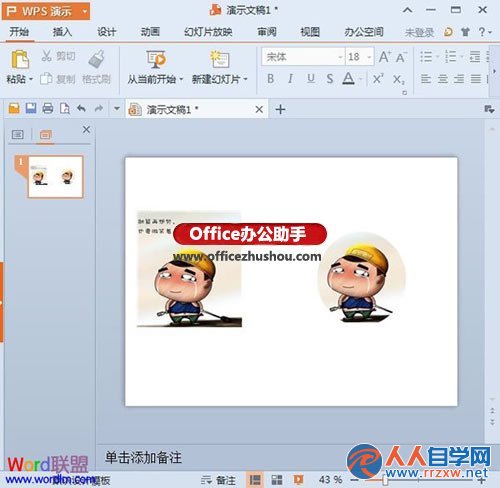Toggle Bold formatting

click(x=271, y=79)
